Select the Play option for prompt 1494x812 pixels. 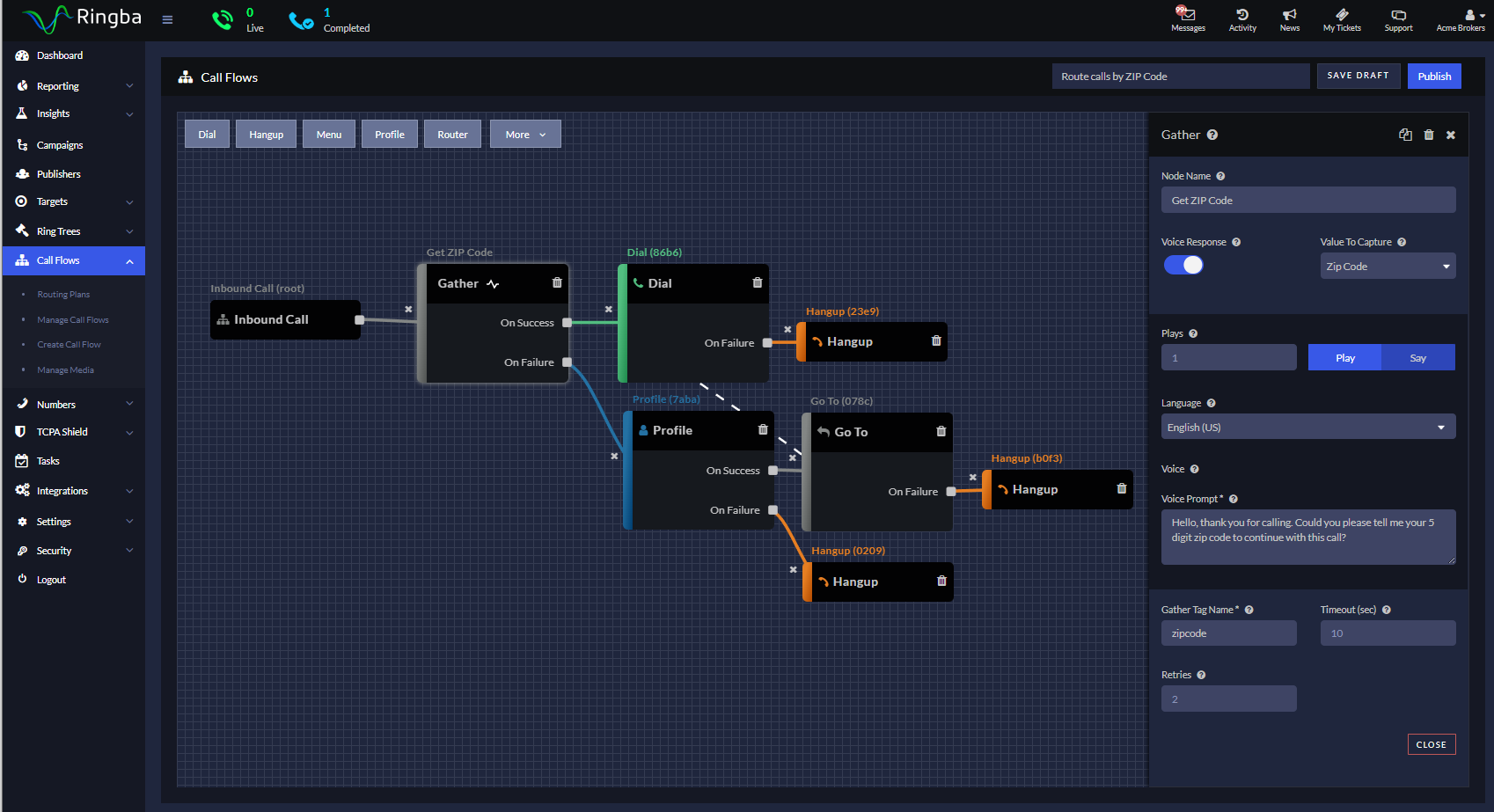pos(1344,357)
